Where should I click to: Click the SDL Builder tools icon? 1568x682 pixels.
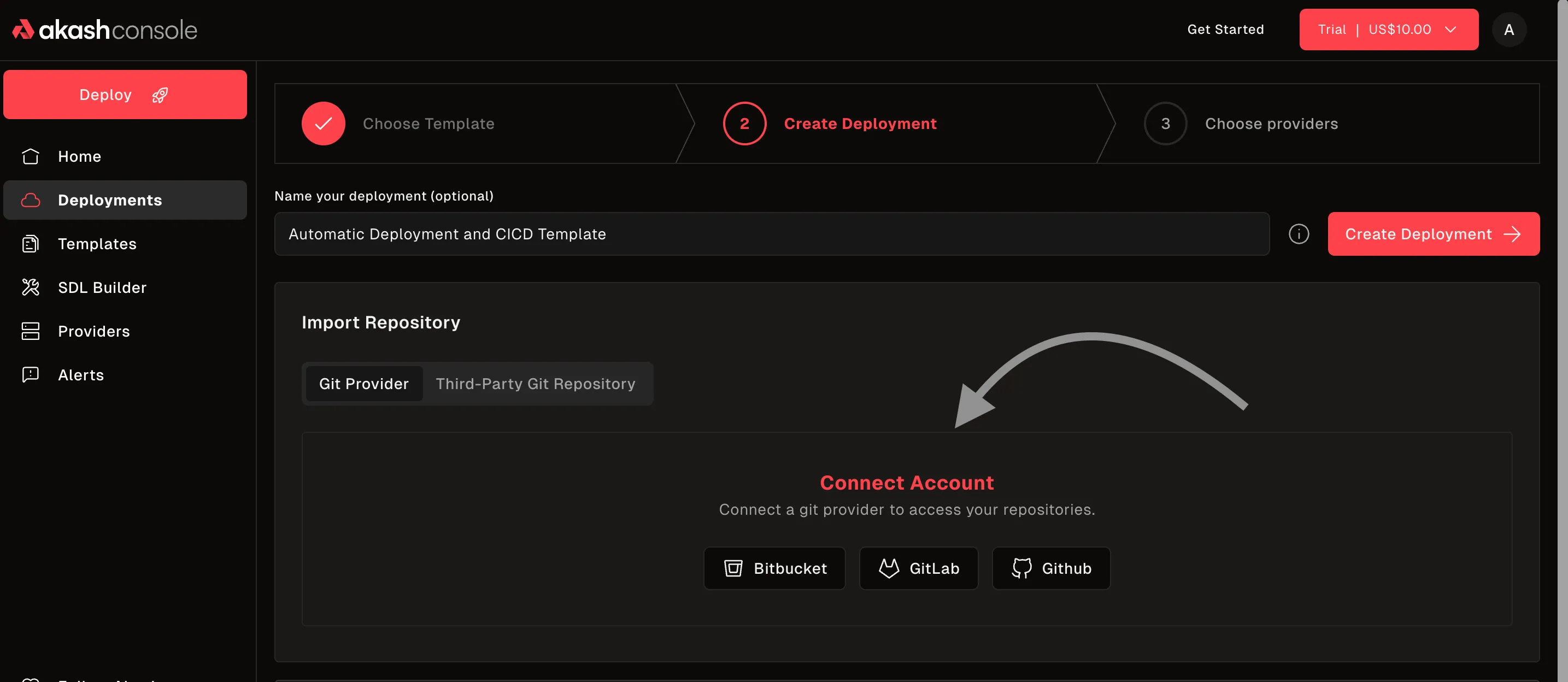(x=31, y=287)
